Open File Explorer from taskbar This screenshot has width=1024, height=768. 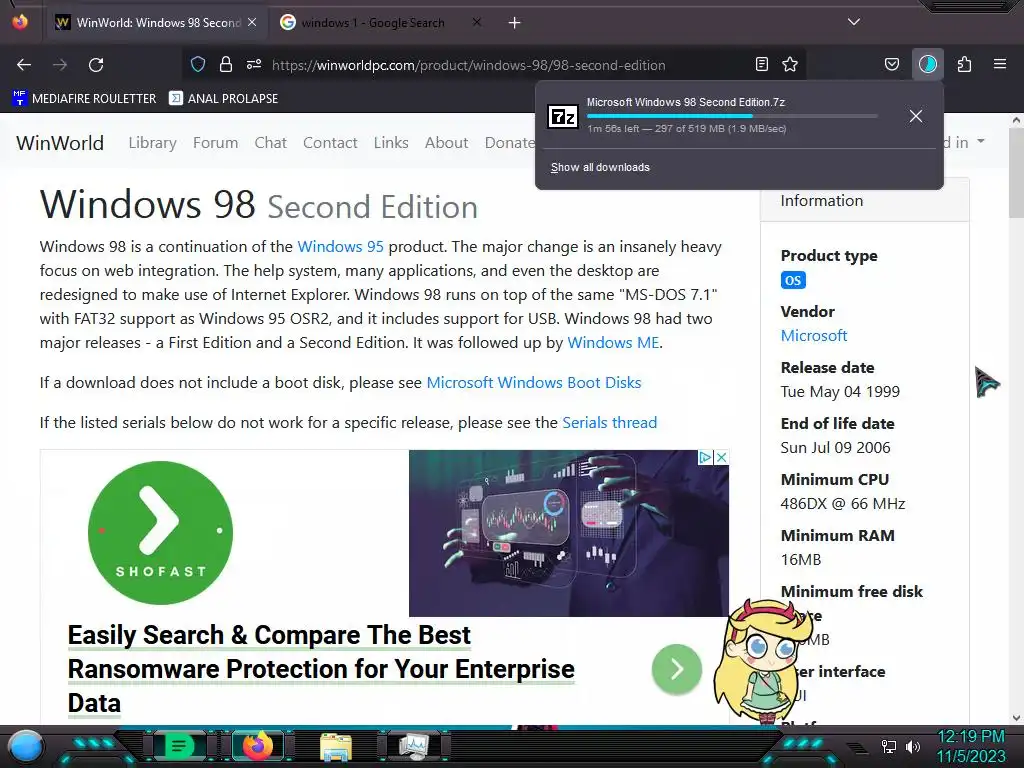pyautogui.click(x=336, y=746)
